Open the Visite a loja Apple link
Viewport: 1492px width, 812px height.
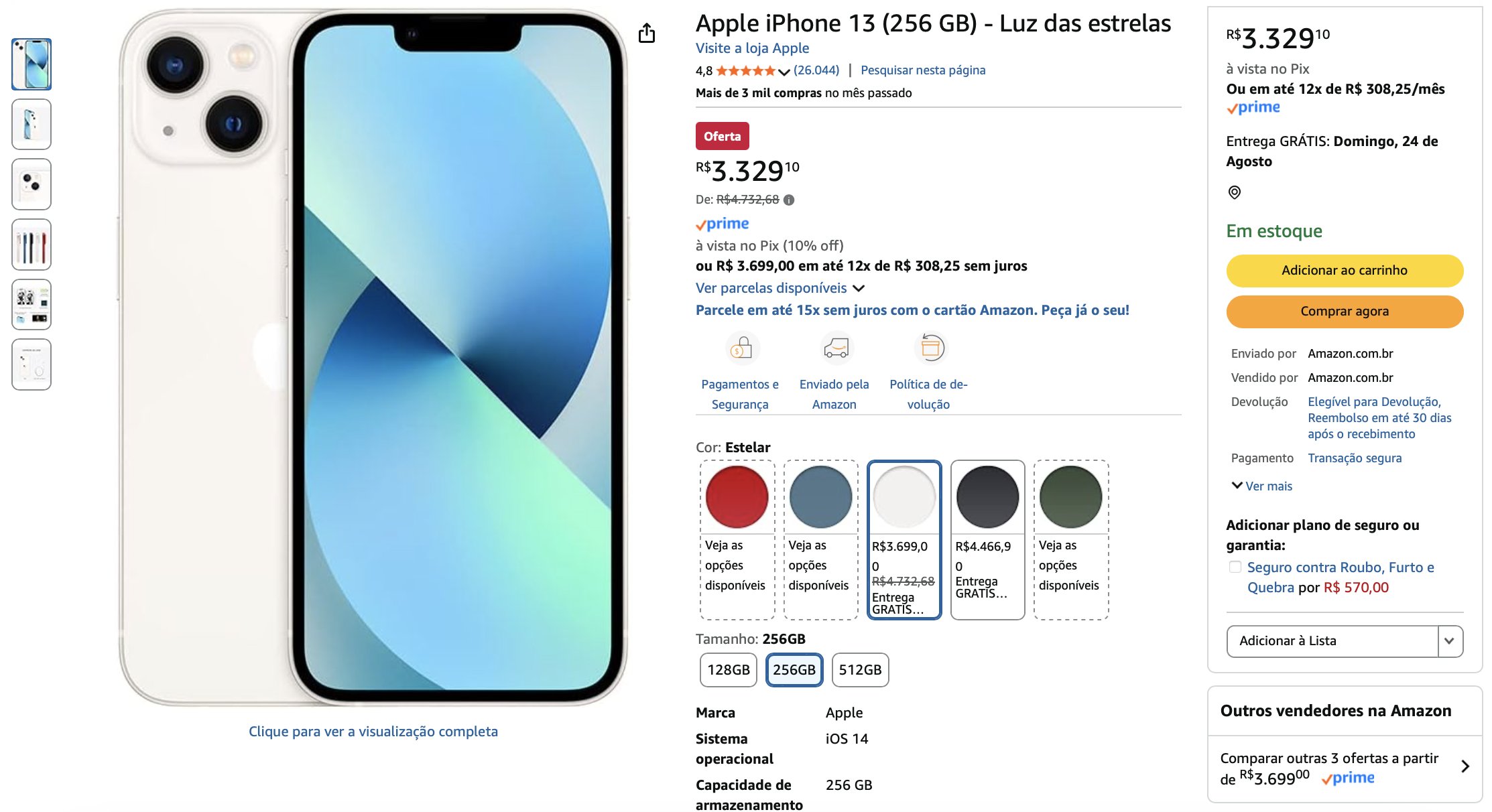(752, 48)
